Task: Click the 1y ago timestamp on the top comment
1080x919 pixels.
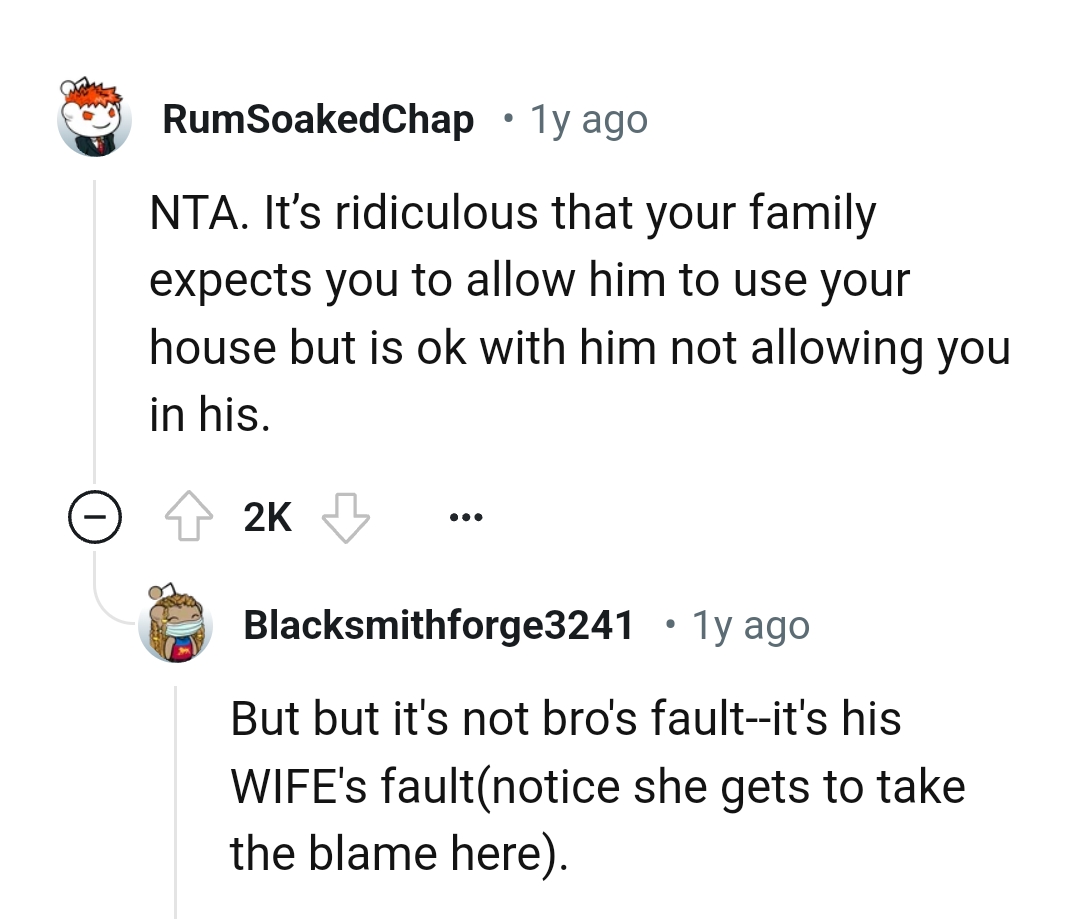Action: tap(586, 119)
